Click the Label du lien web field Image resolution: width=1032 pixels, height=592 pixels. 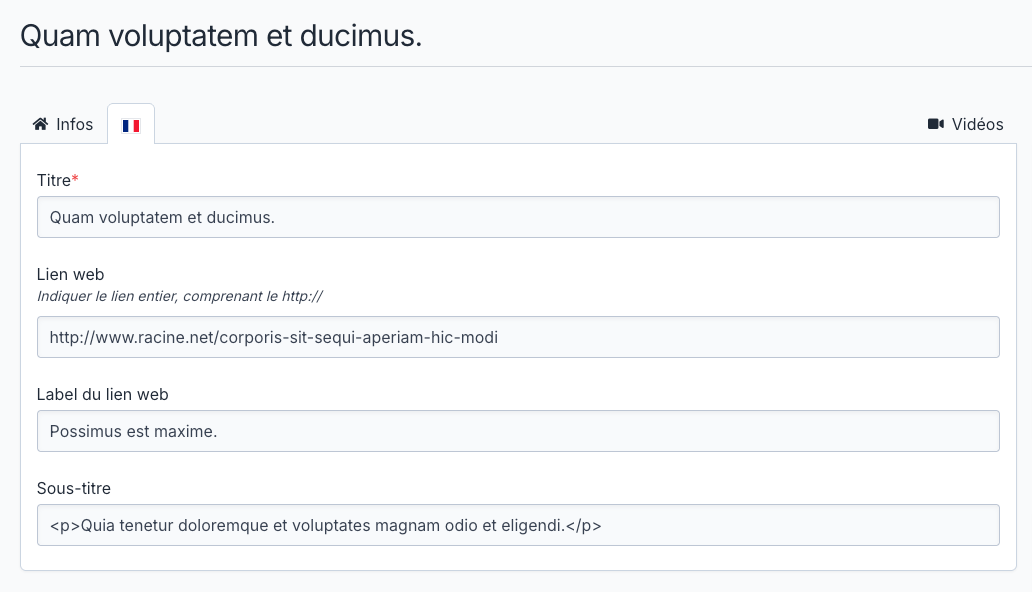[x=518, y=431]
